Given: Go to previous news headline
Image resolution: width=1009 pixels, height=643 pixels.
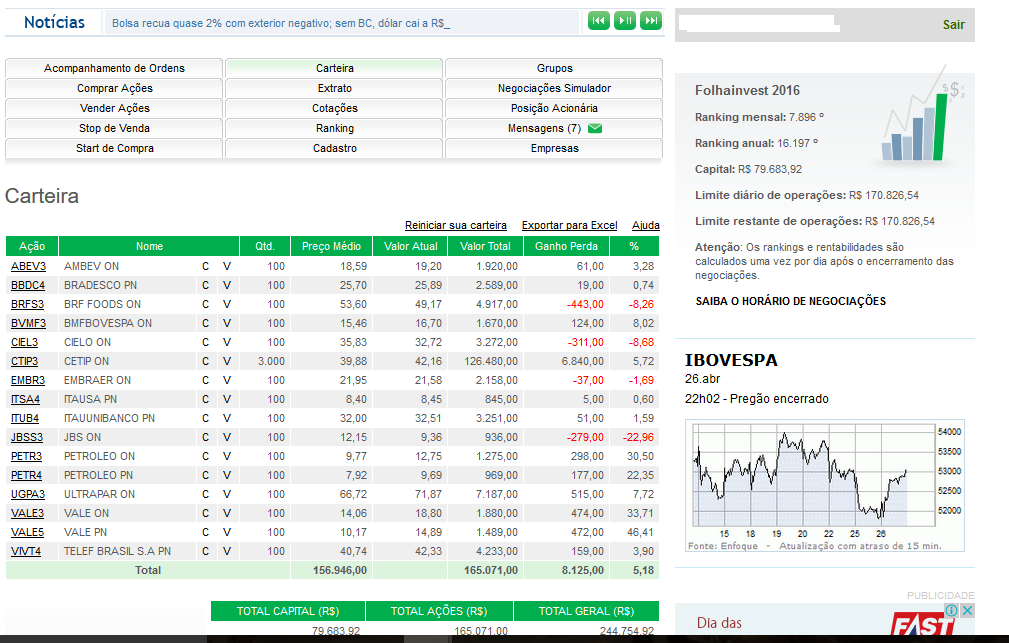Looking at the screenshot, I should click(x=598, y=21).
